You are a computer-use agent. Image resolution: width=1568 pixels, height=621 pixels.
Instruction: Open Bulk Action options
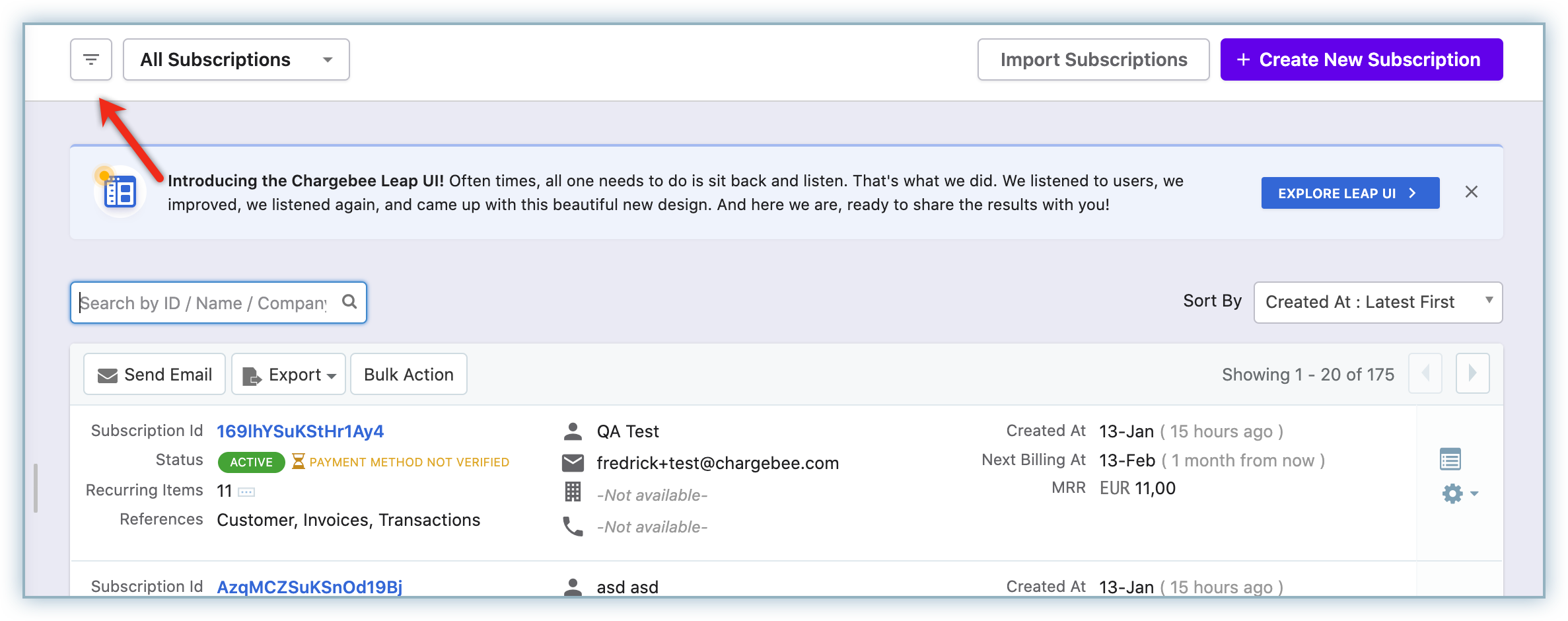[408, 375]
